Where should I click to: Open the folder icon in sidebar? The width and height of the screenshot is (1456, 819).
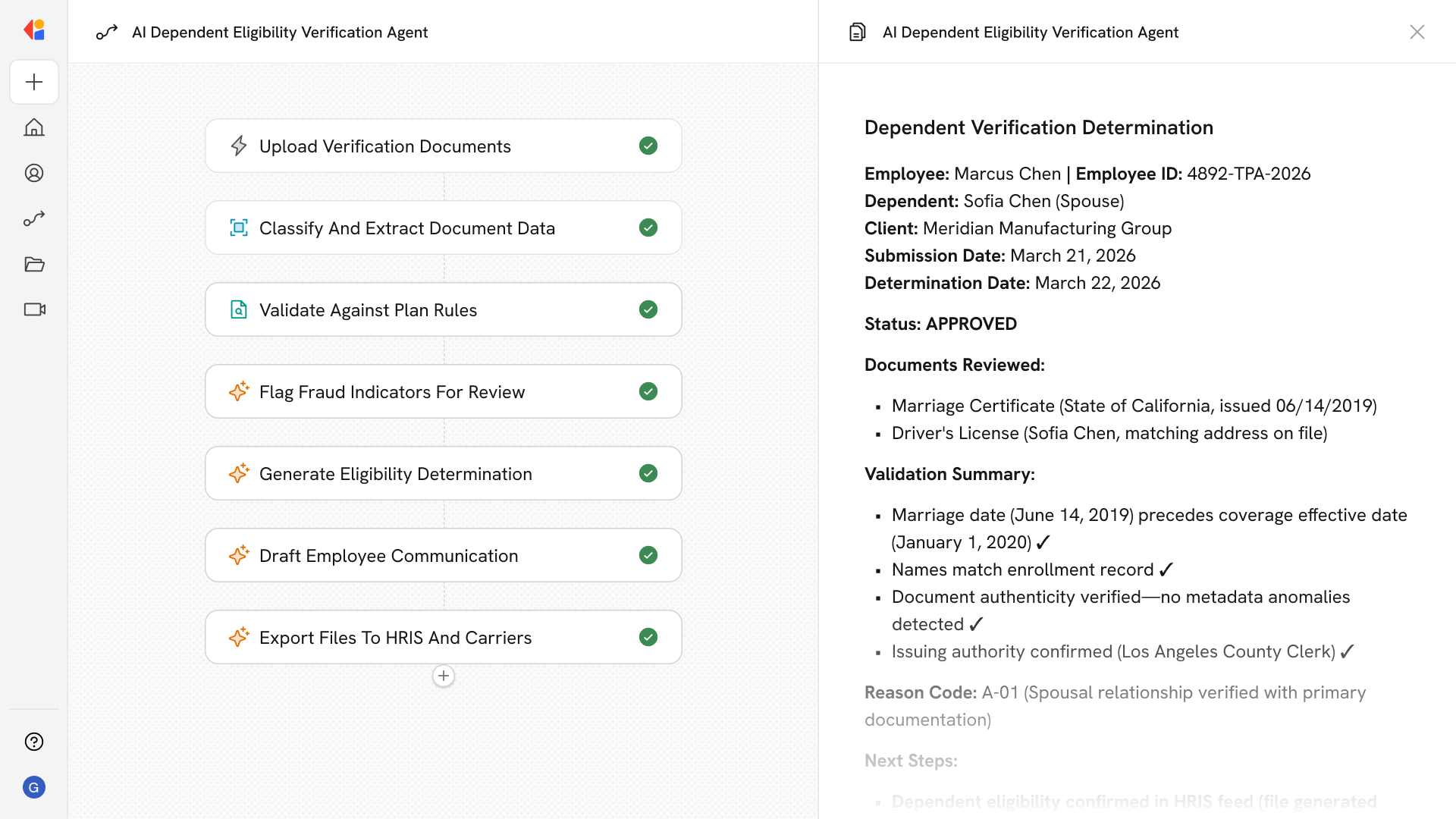point(34,264)
